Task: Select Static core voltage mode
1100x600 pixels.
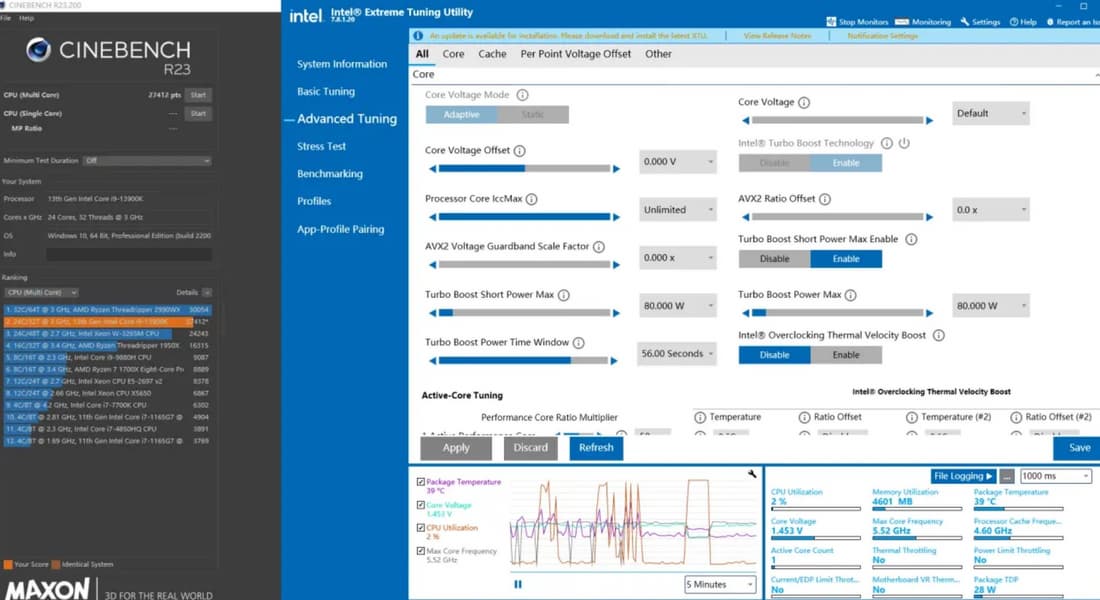Action: (532, 114)
